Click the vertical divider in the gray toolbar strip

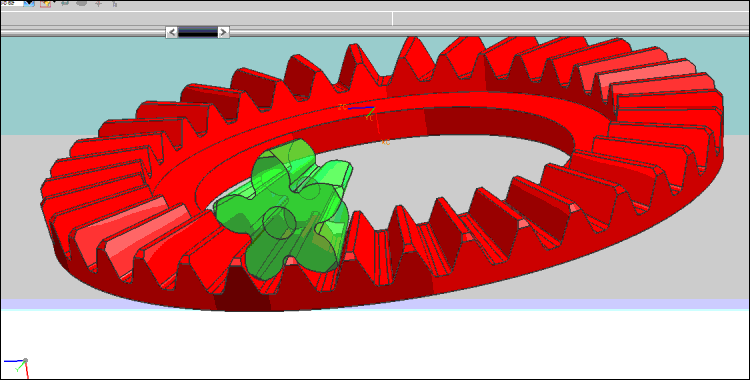pos(393,19)
